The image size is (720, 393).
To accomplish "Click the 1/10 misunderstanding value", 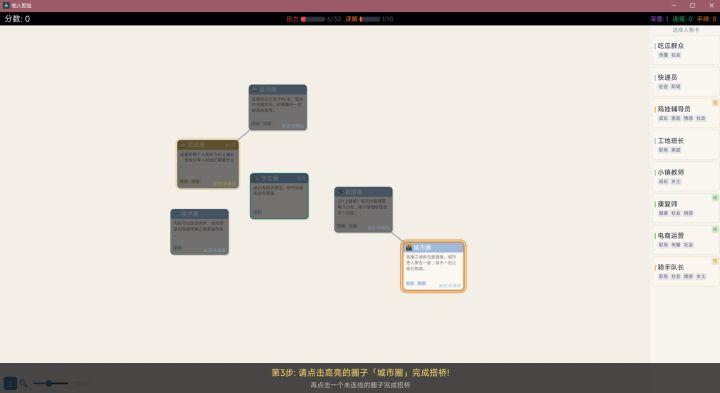I will click(x=388, y=19).
